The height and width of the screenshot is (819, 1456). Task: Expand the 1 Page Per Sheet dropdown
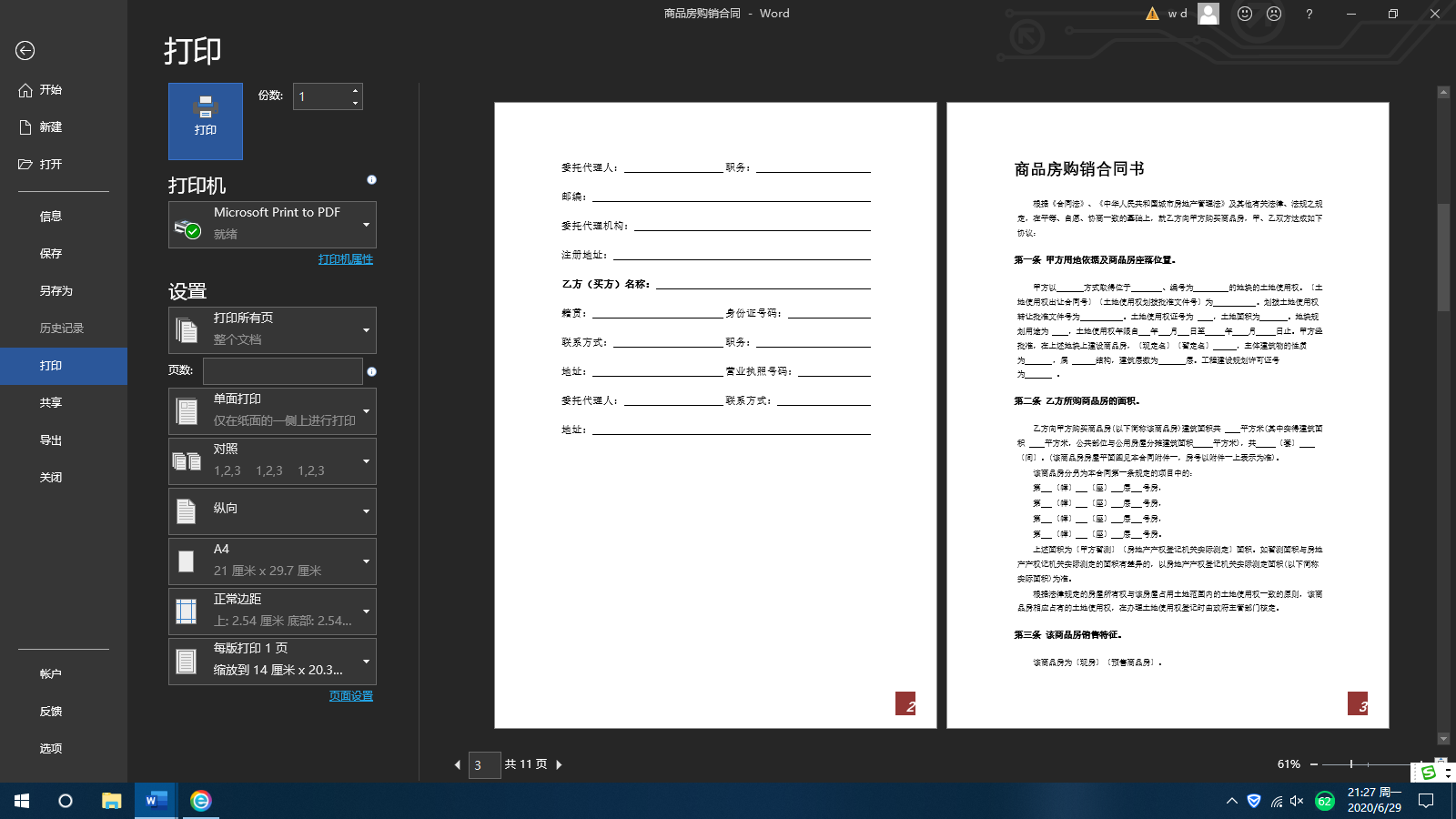coord(272,661)
